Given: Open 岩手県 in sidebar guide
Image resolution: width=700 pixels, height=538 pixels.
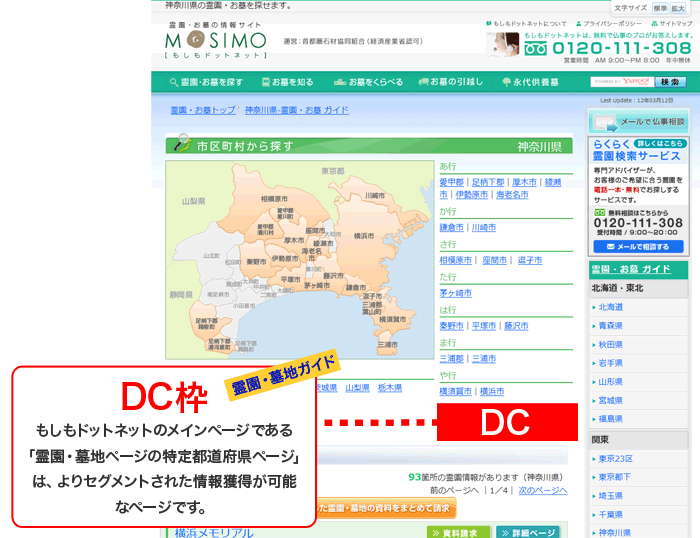Looking at the screenshot, I should coord(610,363).
